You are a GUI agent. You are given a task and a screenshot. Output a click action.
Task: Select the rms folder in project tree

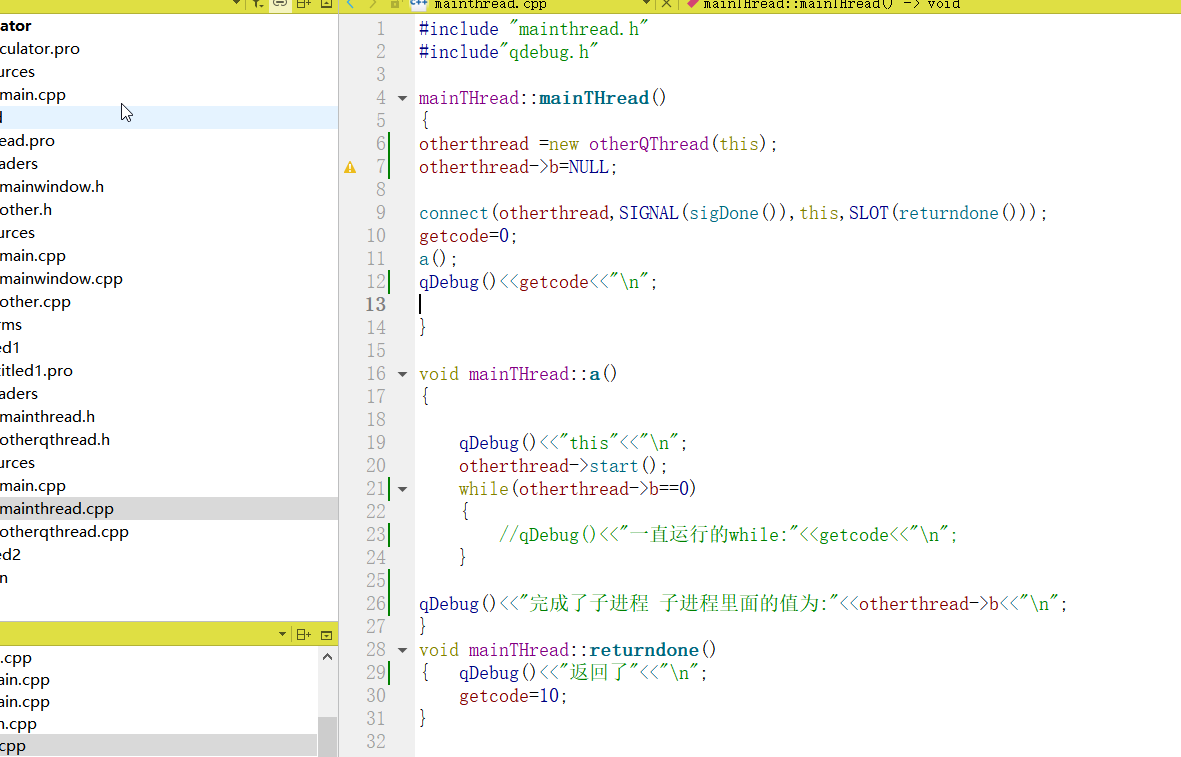pyautogui.click(x=11, y=325)
